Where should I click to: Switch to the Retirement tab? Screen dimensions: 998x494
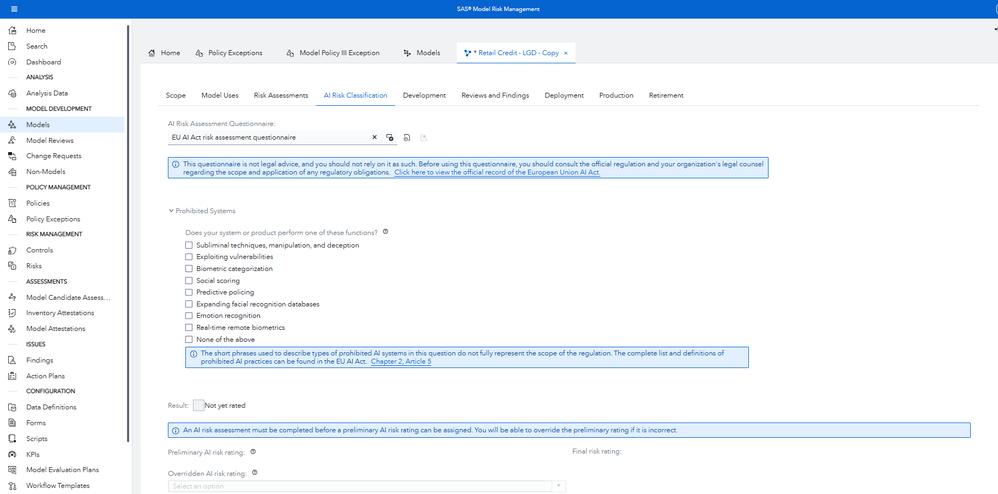pyautogui.click(x=666, y=95)
